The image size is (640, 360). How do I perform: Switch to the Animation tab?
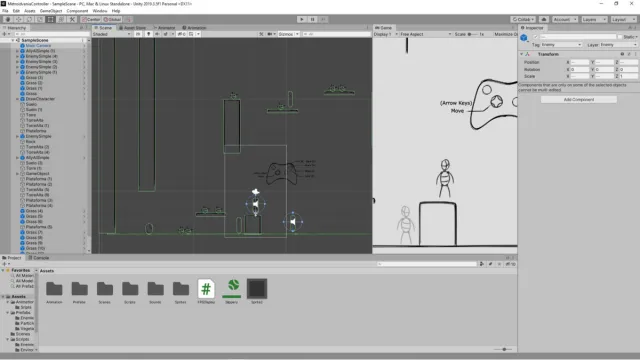(x=194, y=28)
